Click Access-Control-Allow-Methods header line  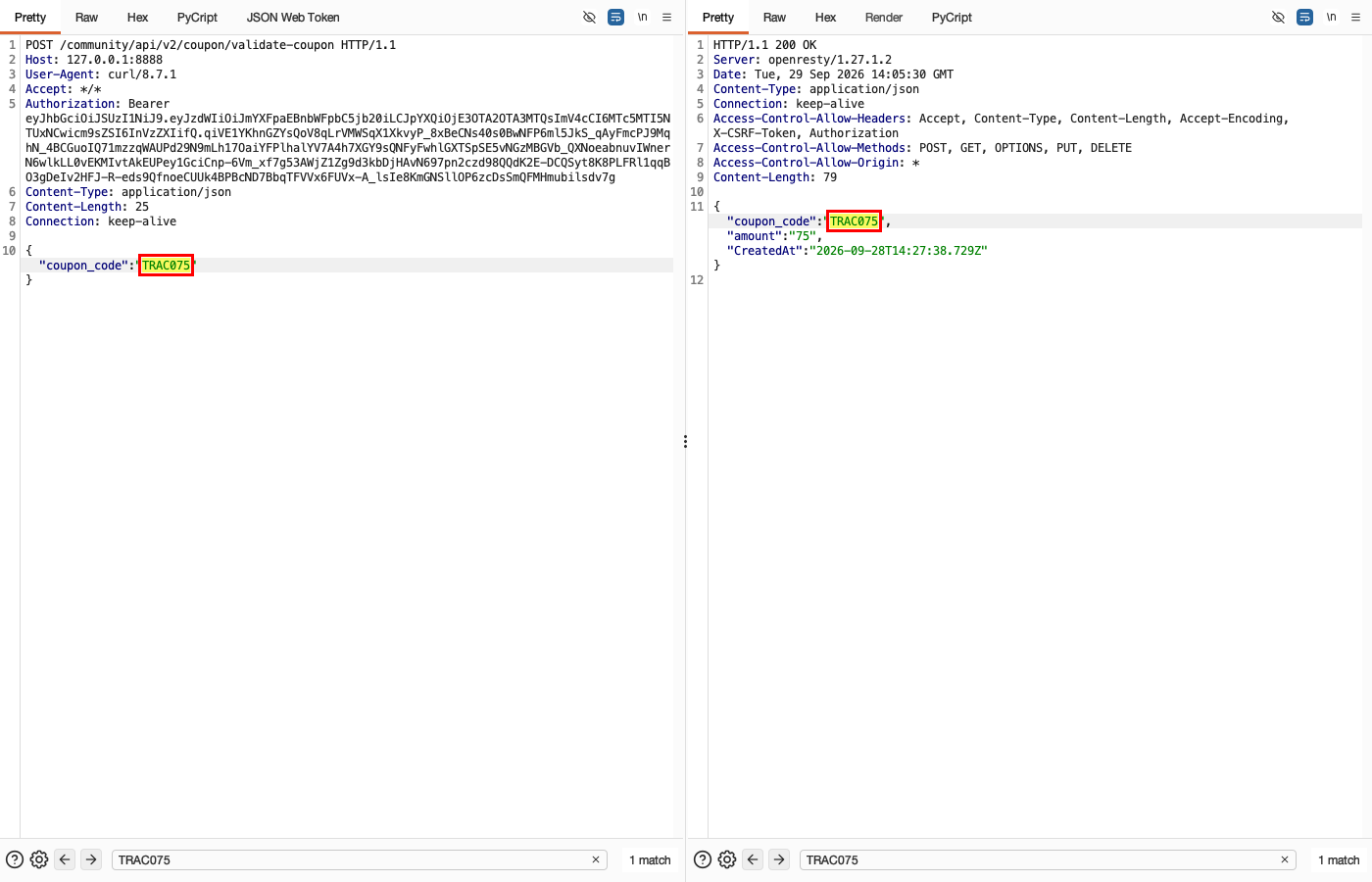point(922,148)
